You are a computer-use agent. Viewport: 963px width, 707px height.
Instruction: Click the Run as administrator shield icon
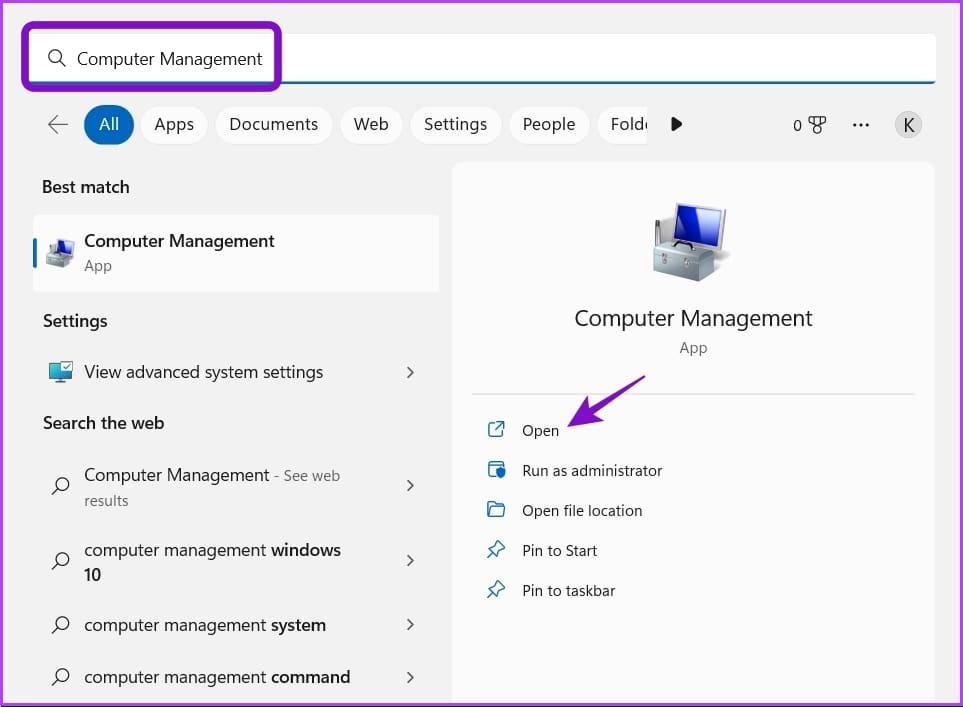(x=496, y=470)
